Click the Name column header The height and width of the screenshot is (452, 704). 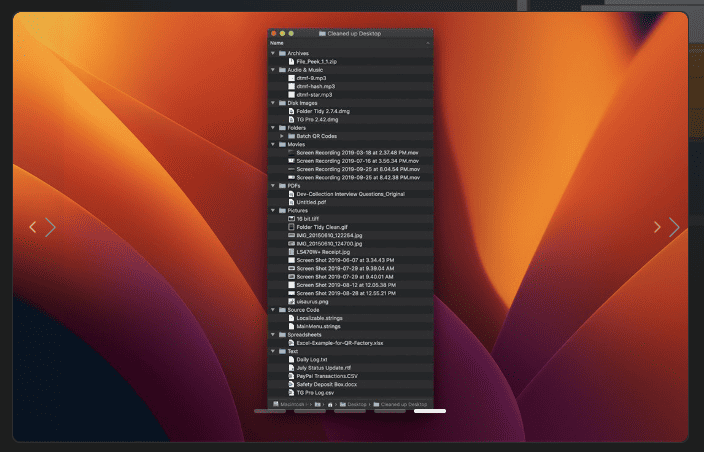click(x=277, y=43)
